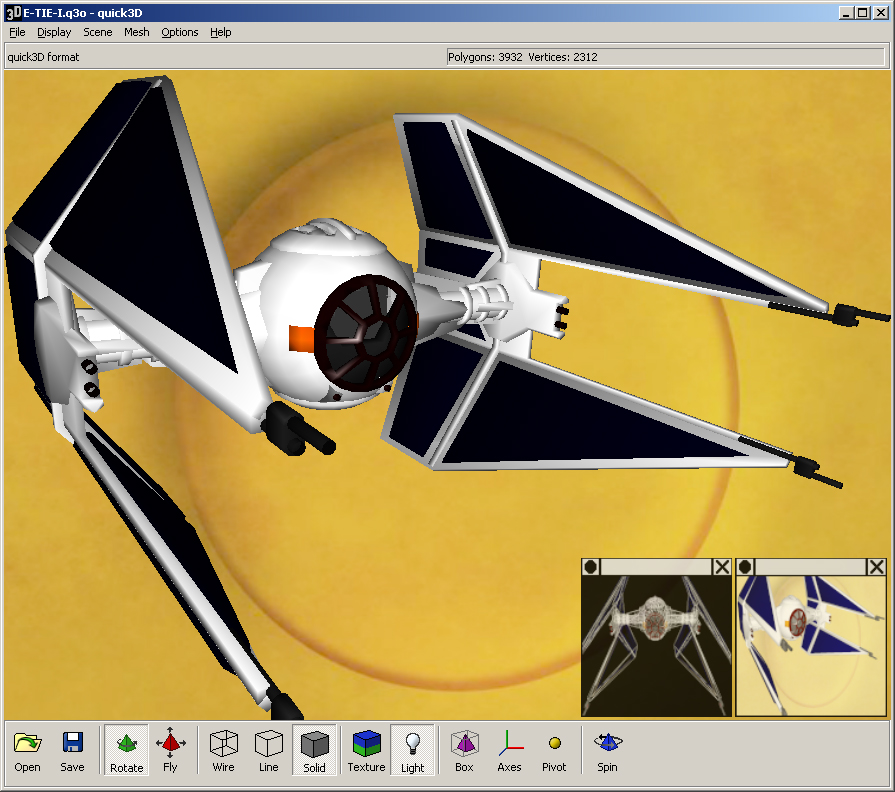Image resolution: width=895 pixels, height=792 pixels.
Task: Close the light yellow preview thumbnail
Action: click(876, 567)
